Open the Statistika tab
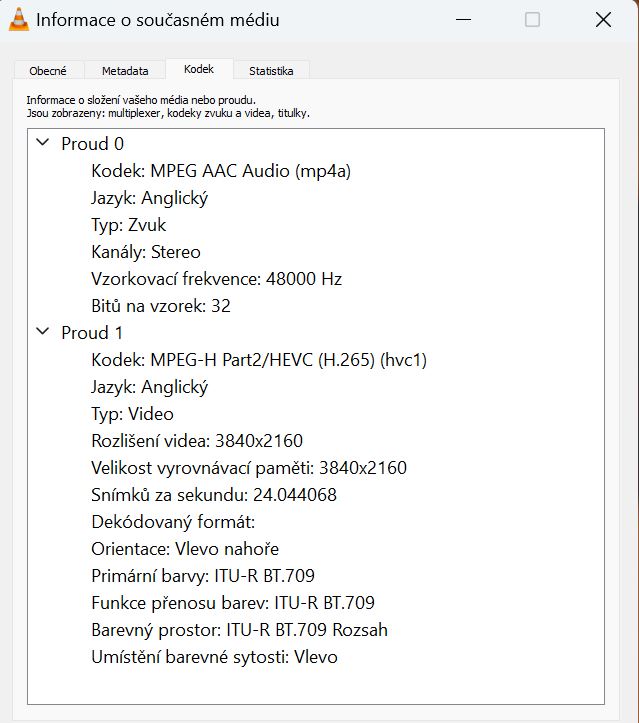Screen dimensions: 639x723 [271, 71]
